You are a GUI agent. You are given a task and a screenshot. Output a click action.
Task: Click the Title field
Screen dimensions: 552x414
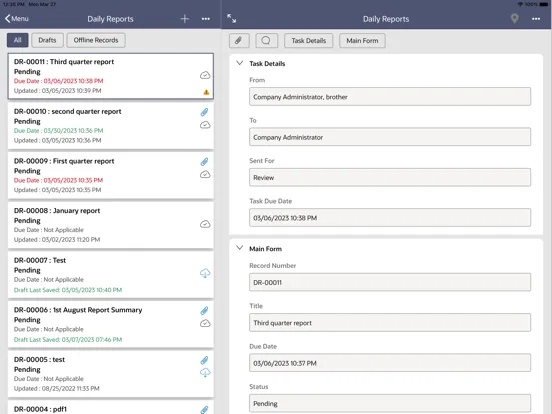click(x=390, y=323)
